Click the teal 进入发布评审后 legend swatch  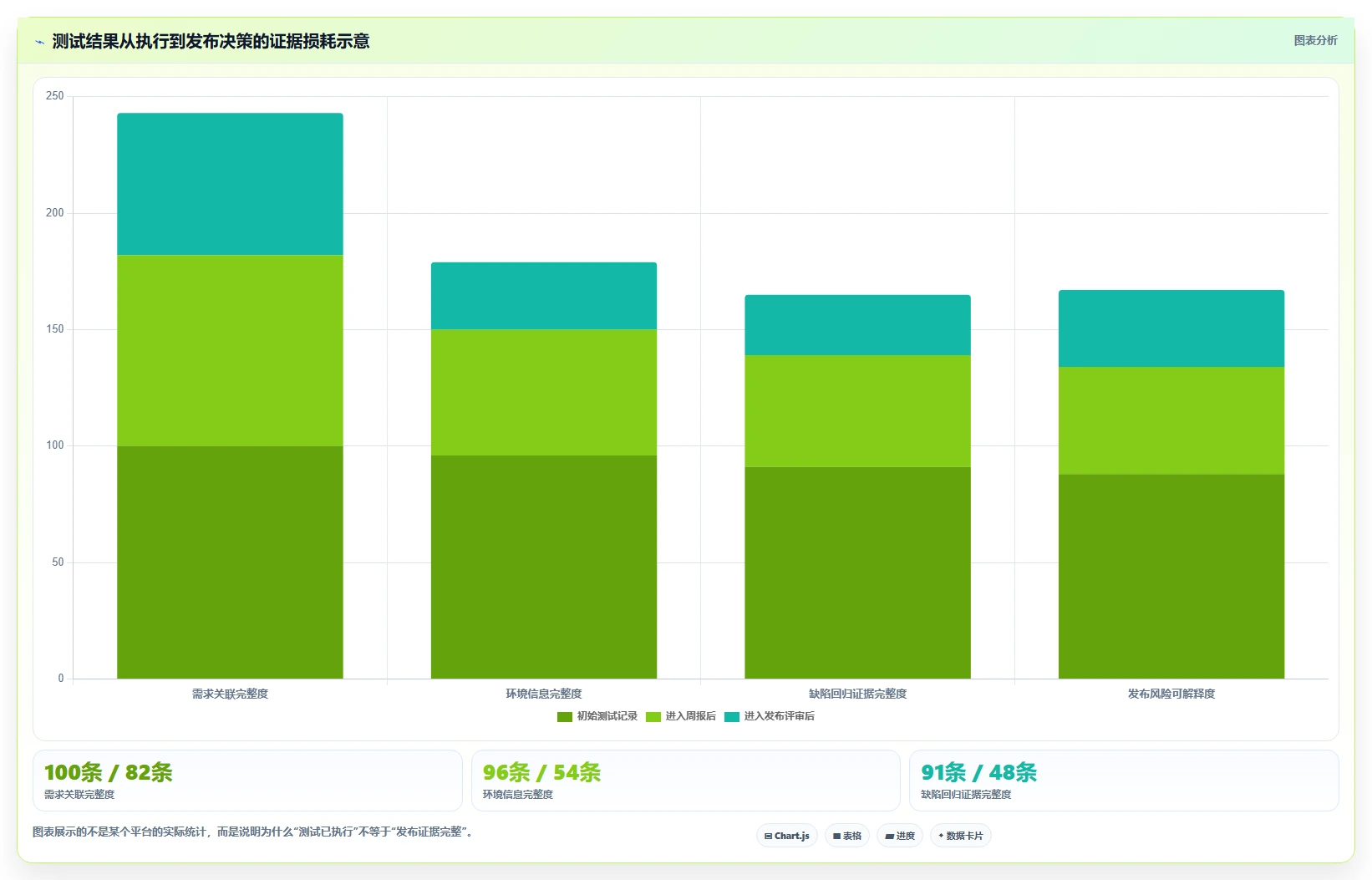click(x=732, y=717)
